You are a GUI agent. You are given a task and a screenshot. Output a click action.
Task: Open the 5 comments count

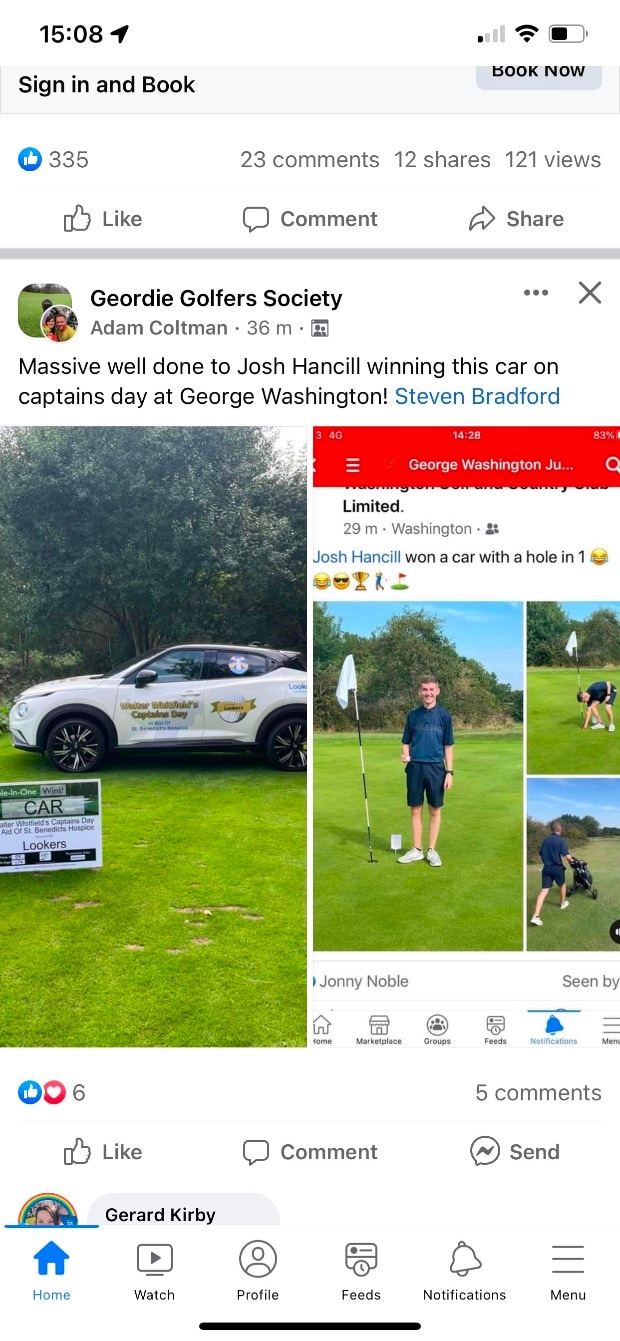point(538,1093)
